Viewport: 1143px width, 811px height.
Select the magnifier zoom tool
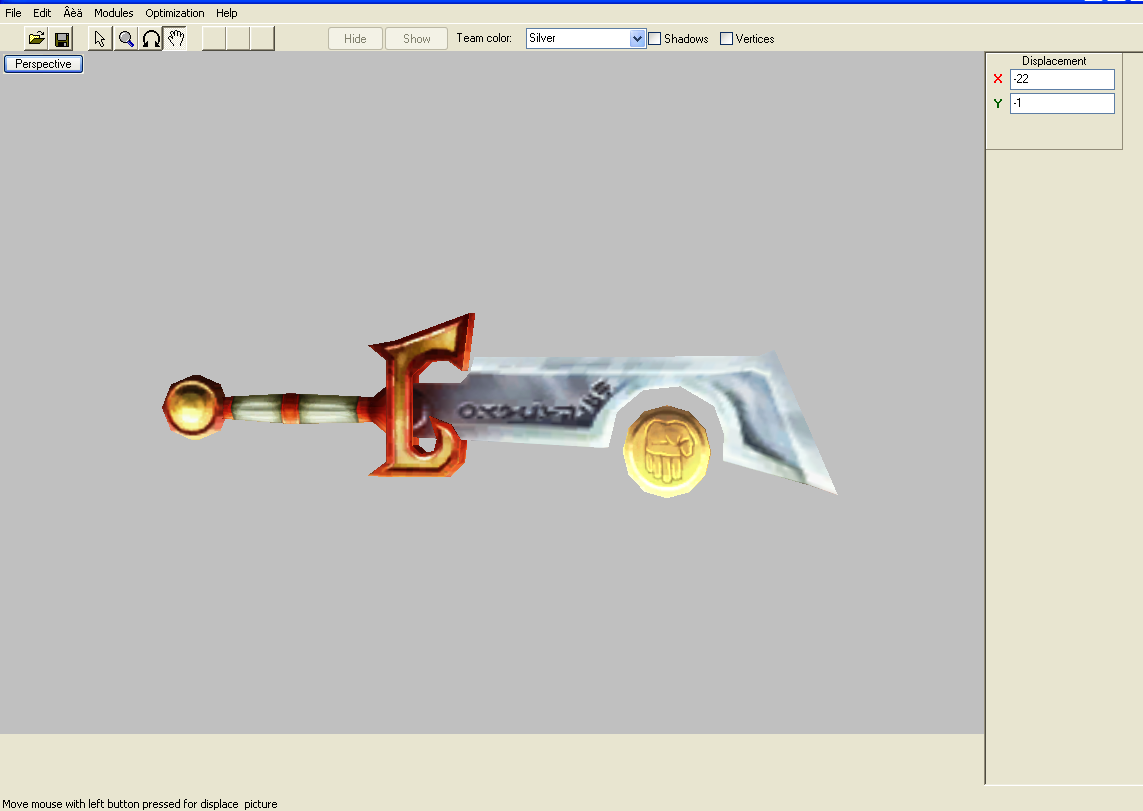tap(125, 39)
